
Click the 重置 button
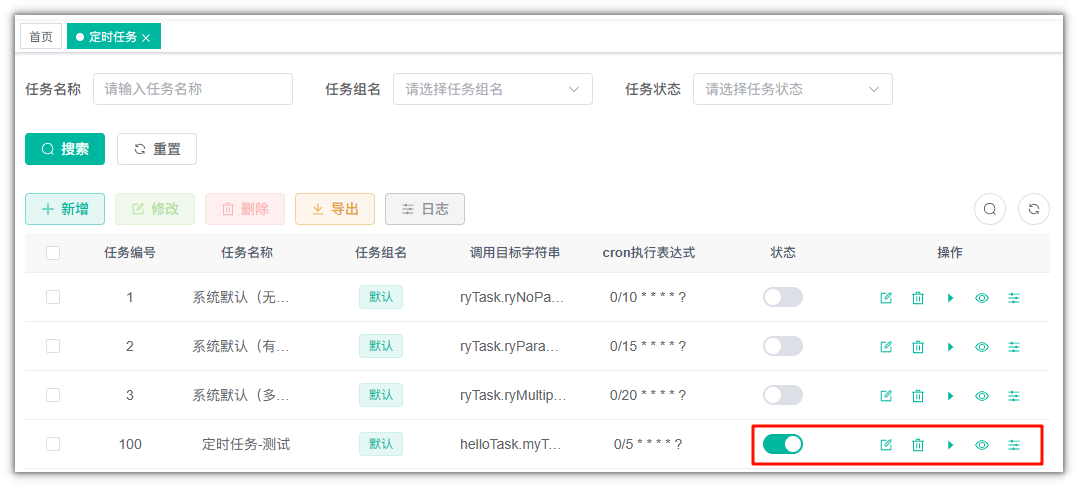coord(157,149)
